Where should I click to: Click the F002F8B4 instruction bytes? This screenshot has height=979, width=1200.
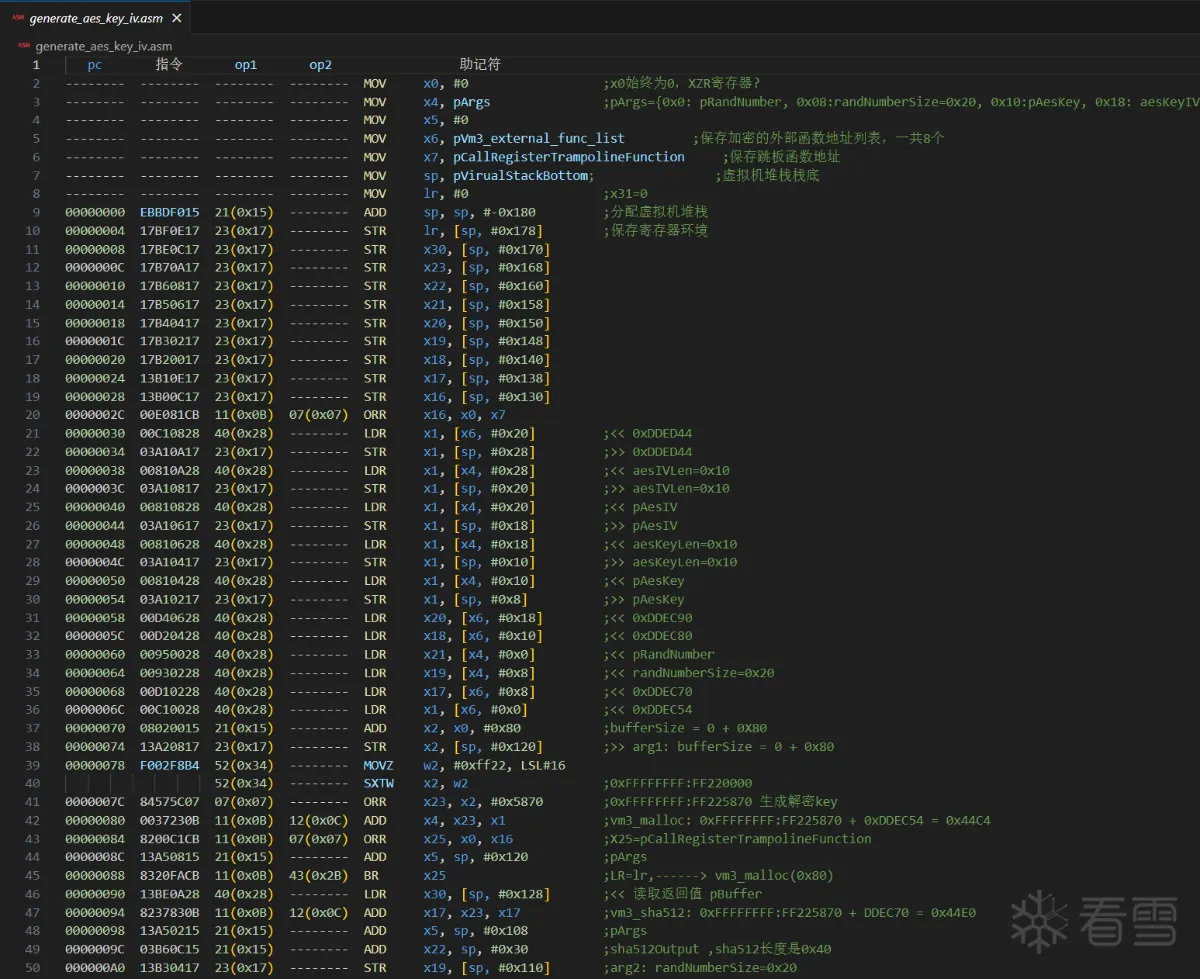169,765
